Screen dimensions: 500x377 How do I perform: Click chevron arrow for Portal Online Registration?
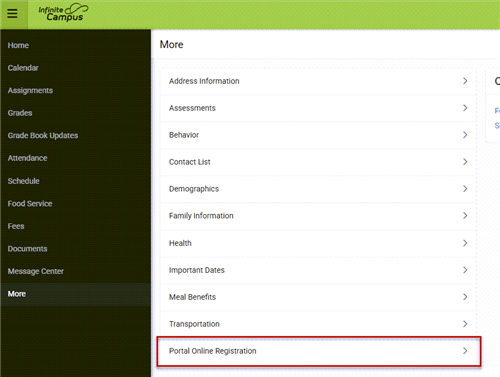[465, 351]
